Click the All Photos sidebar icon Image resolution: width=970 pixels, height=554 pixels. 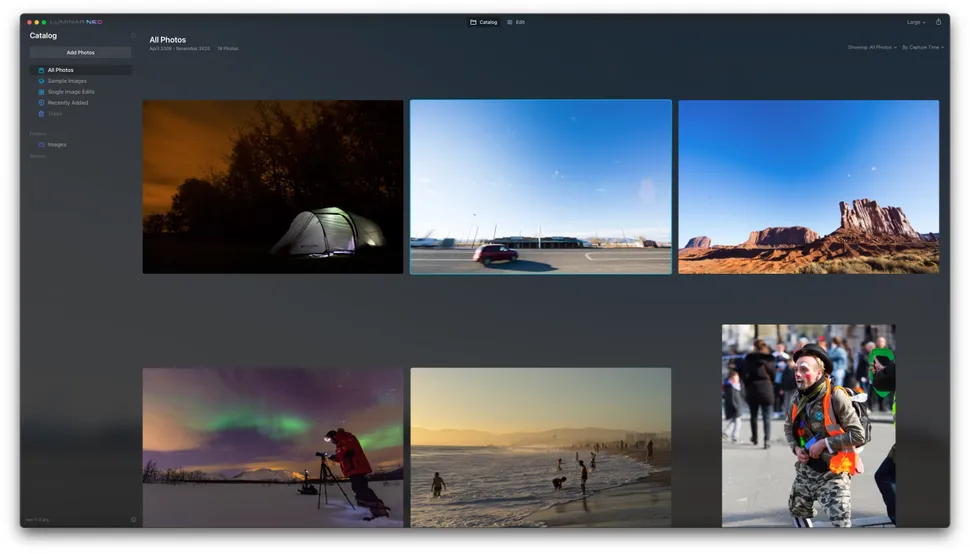pos(41,70)
